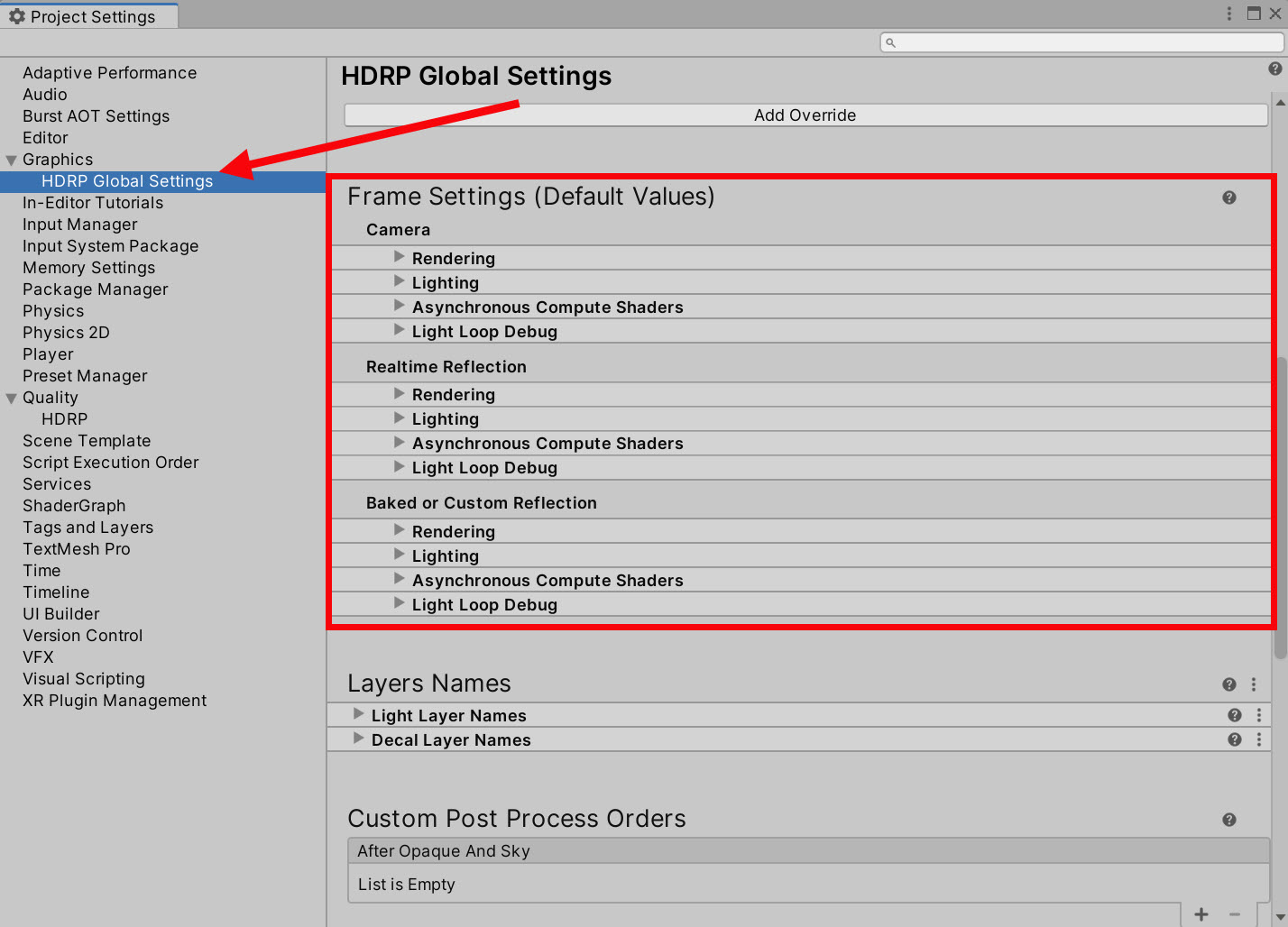Open HDRP Global Settings help page

point(1274,69)
